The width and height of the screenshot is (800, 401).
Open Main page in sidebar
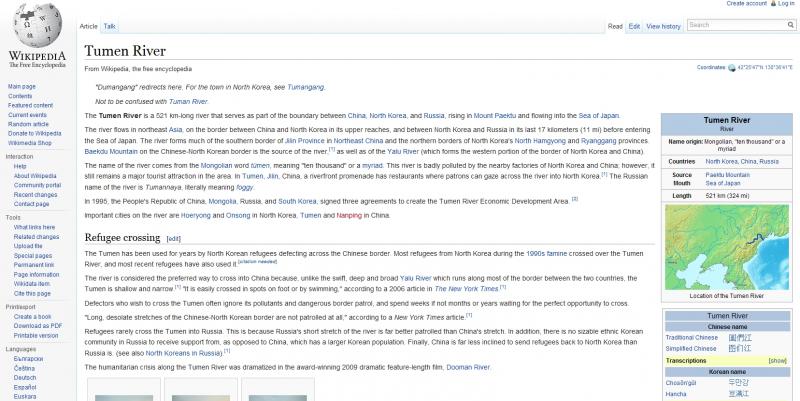pos(21,87)
